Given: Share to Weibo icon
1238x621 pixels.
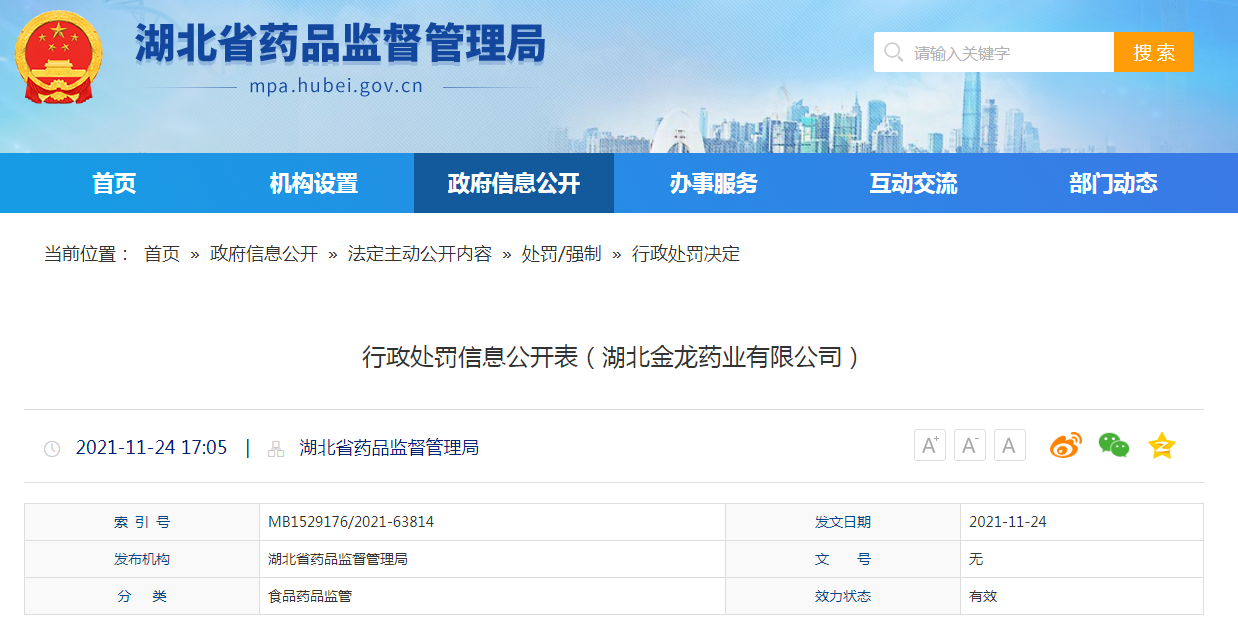Looking at the screenshot, I should click(1066, 445).
